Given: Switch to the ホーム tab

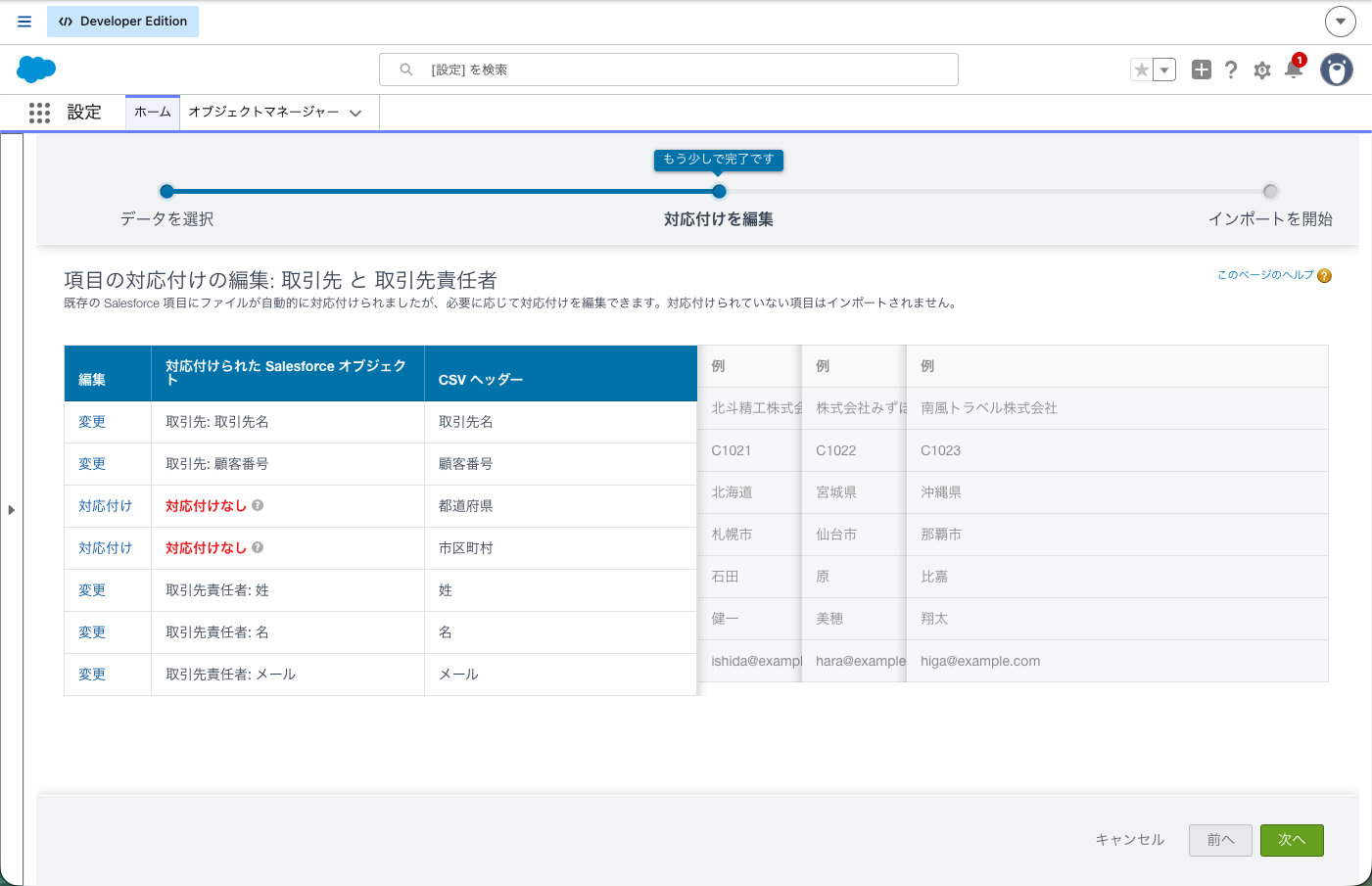Looking at the screenshot, I should coord(153,113).
